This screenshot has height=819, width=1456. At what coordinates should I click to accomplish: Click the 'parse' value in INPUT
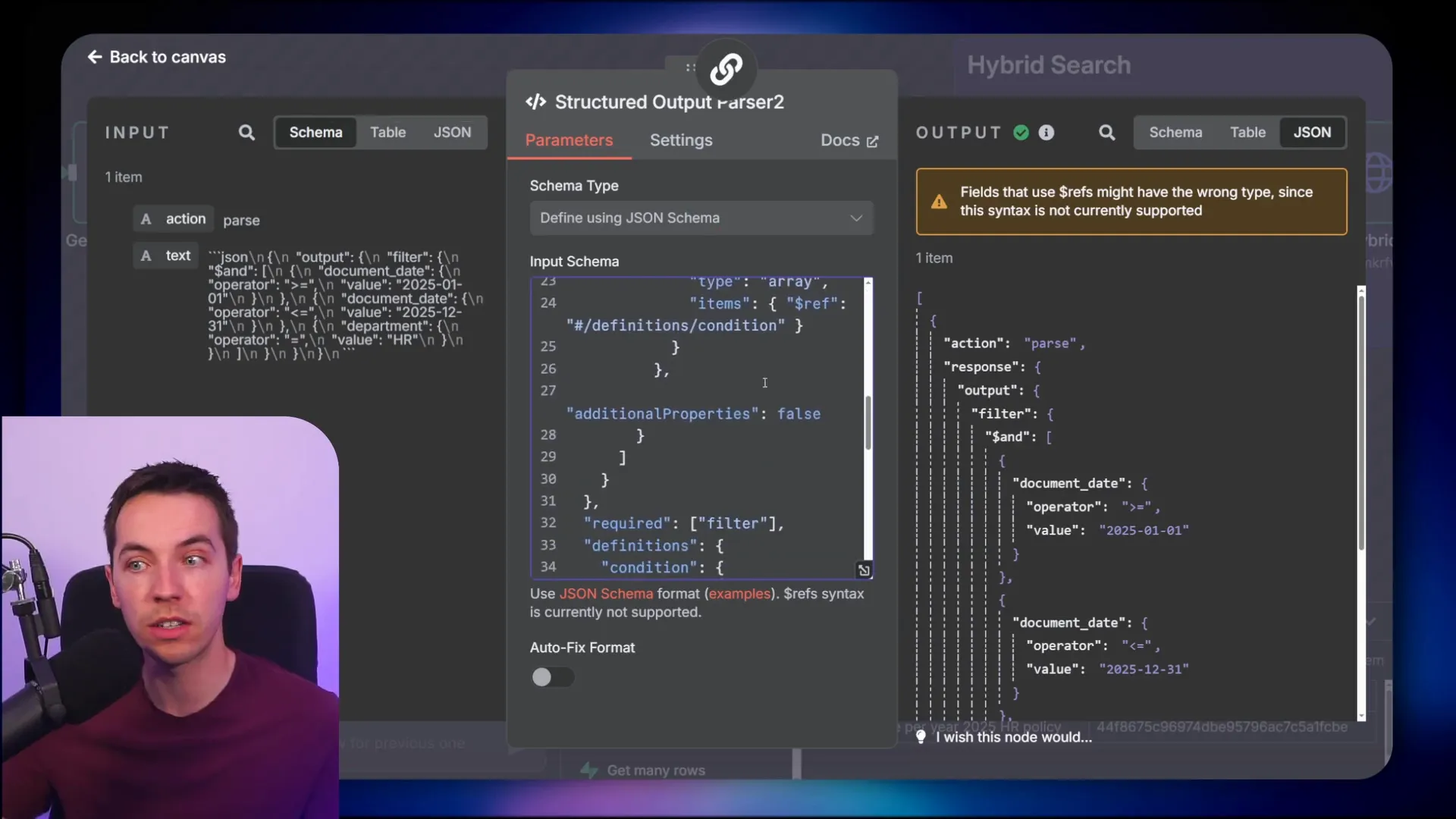click(x=241, y=221)
